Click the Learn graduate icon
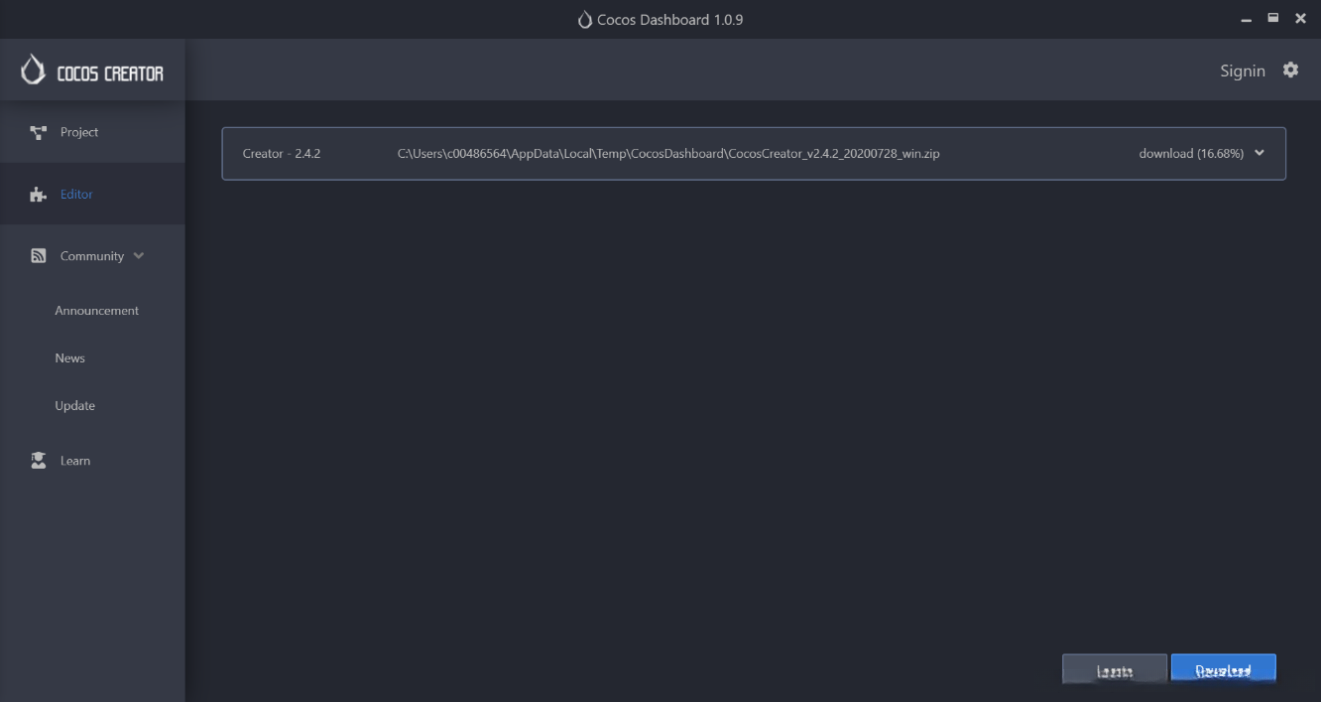1321x702 pixels. pyautogui.click(x=38, y=461)
